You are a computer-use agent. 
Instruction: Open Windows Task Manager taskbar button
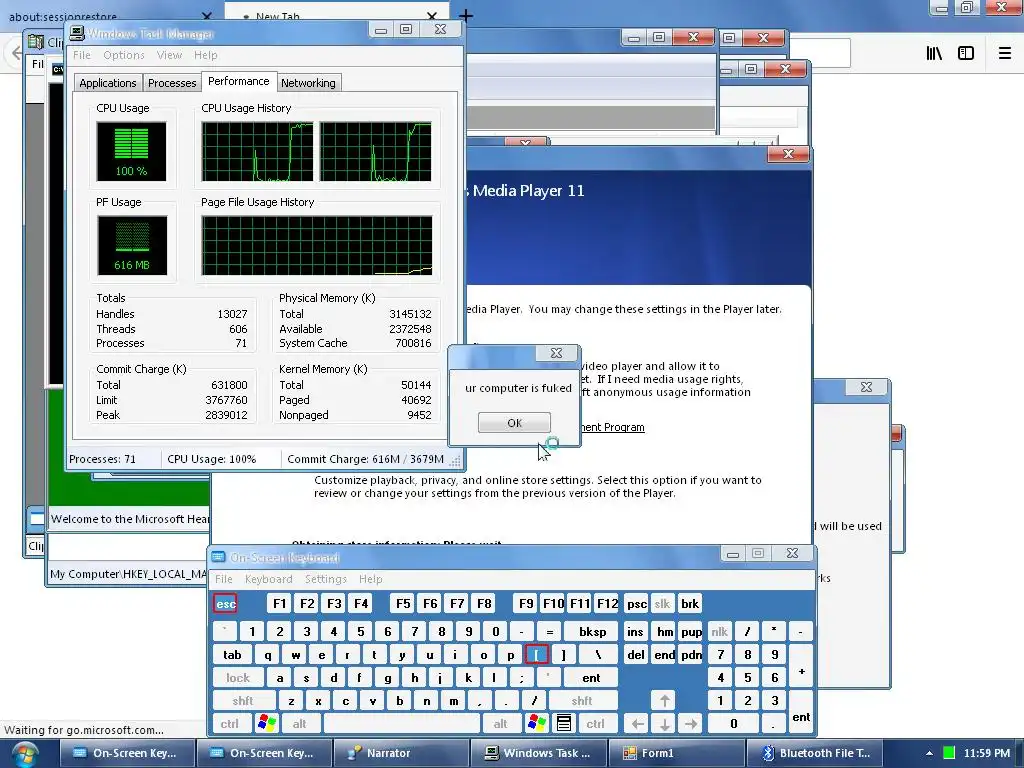pos(537,753)
